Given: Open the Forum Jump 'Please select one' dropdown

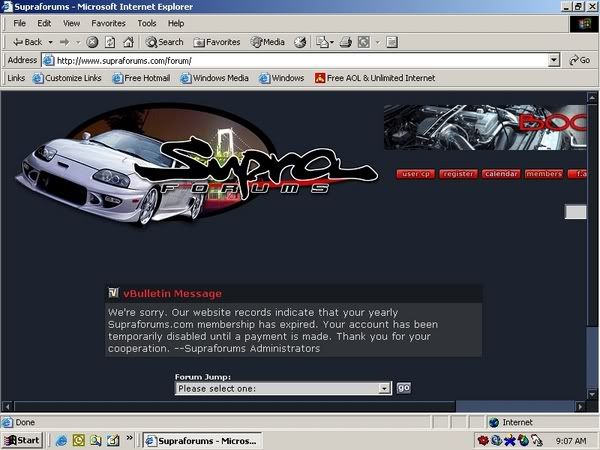Looking at the screenshot, I should 283,388.
